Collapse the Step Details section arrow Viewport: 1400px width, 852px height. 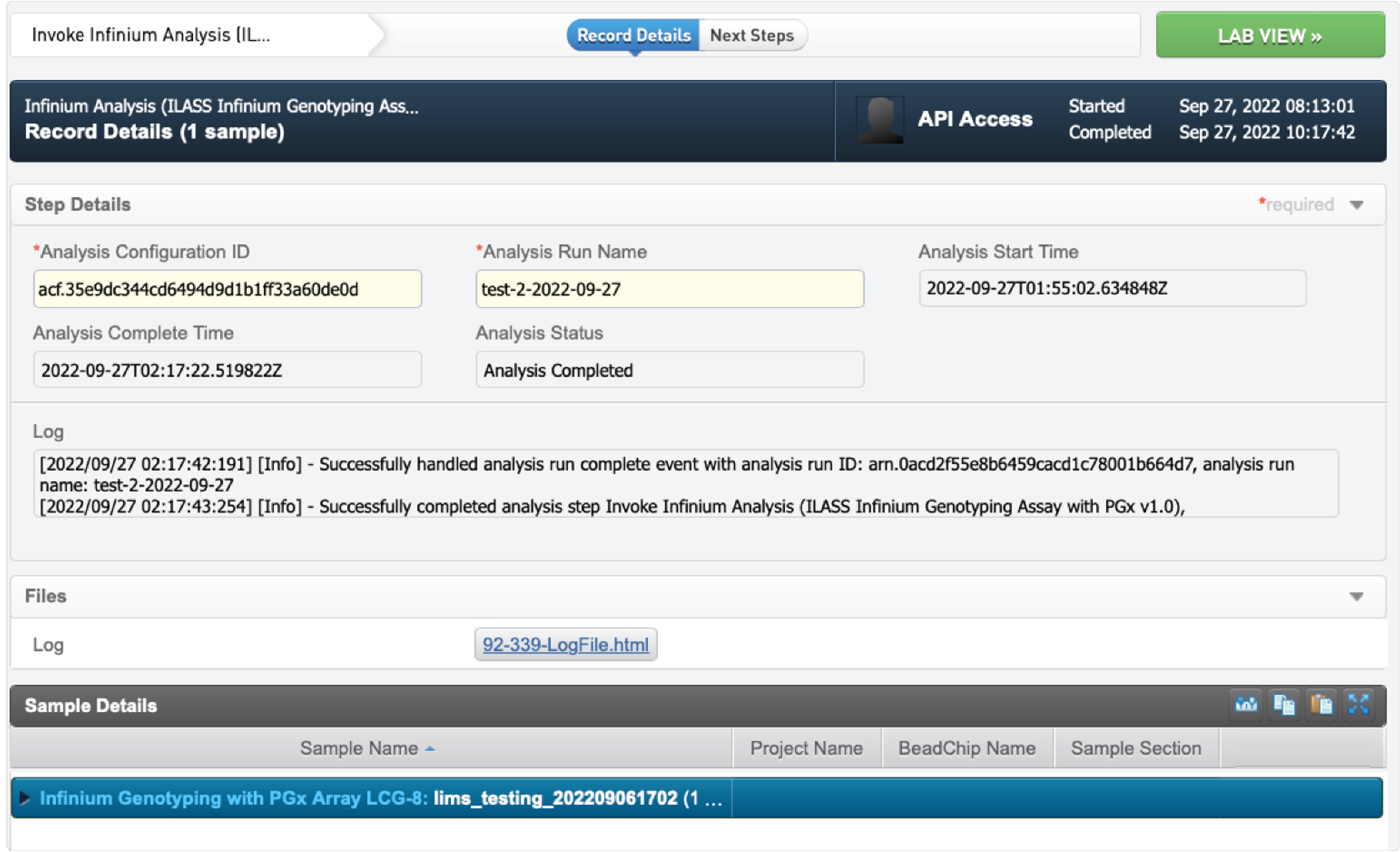pyautogui.click(x=1356, y=205)
